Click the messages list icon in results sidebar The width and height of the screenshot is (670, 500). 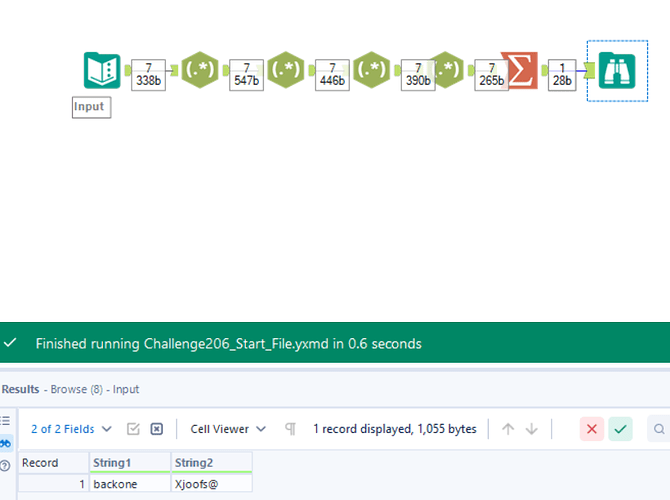pos(5,421)
